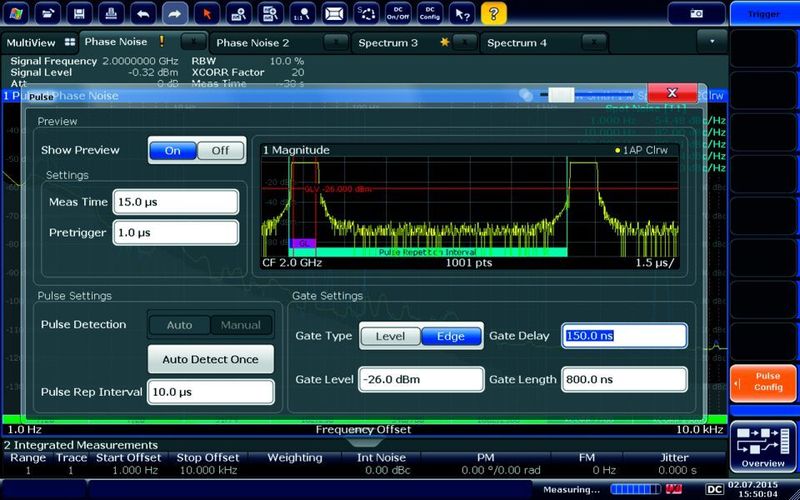Click the redo arrow icon
The height and width of the screenshot is (500, 800).
click(175, 14)
